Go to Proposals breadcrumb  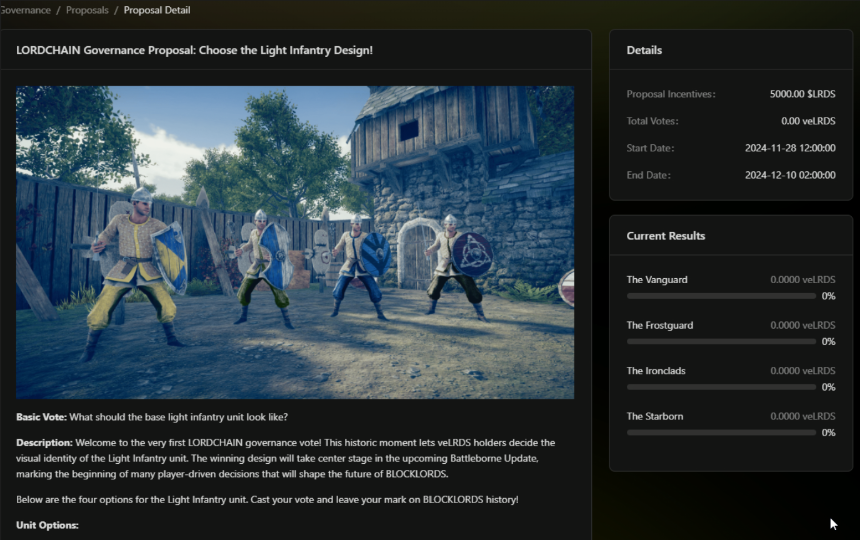point(87,10)
